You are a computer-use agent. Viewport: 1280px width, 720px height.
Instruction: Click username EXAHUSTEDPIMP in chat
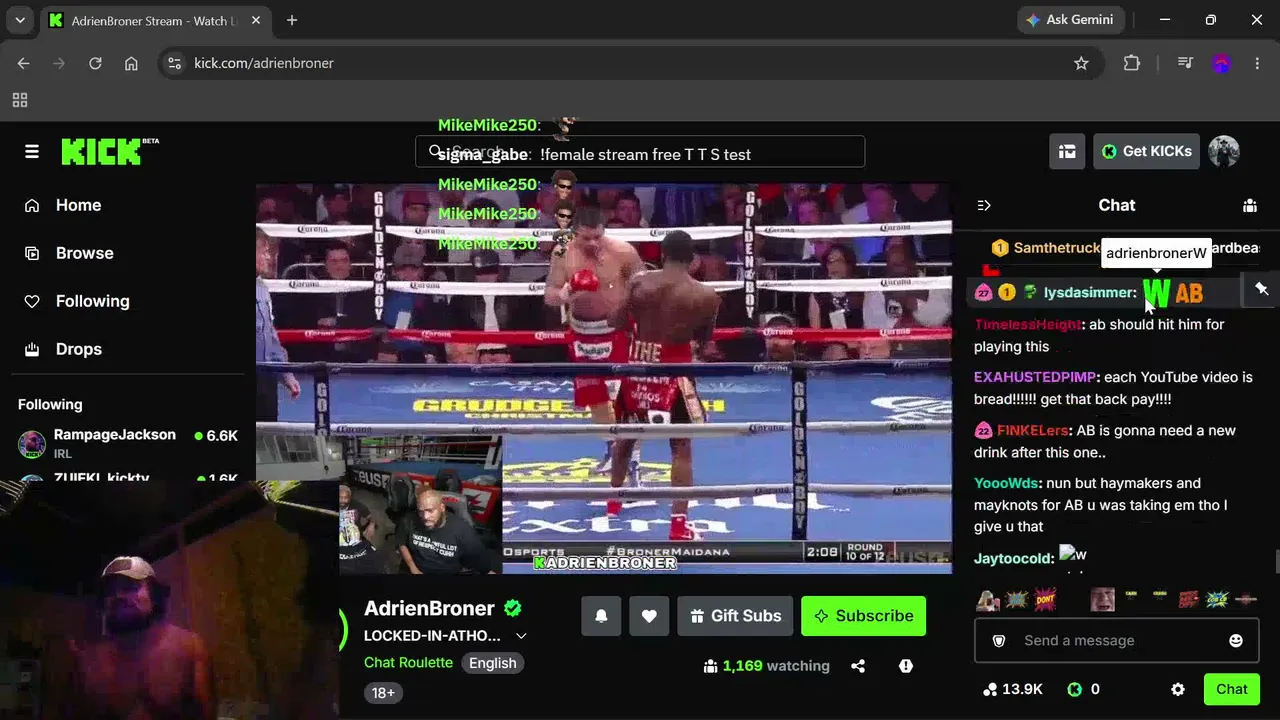coord(1035,377)
